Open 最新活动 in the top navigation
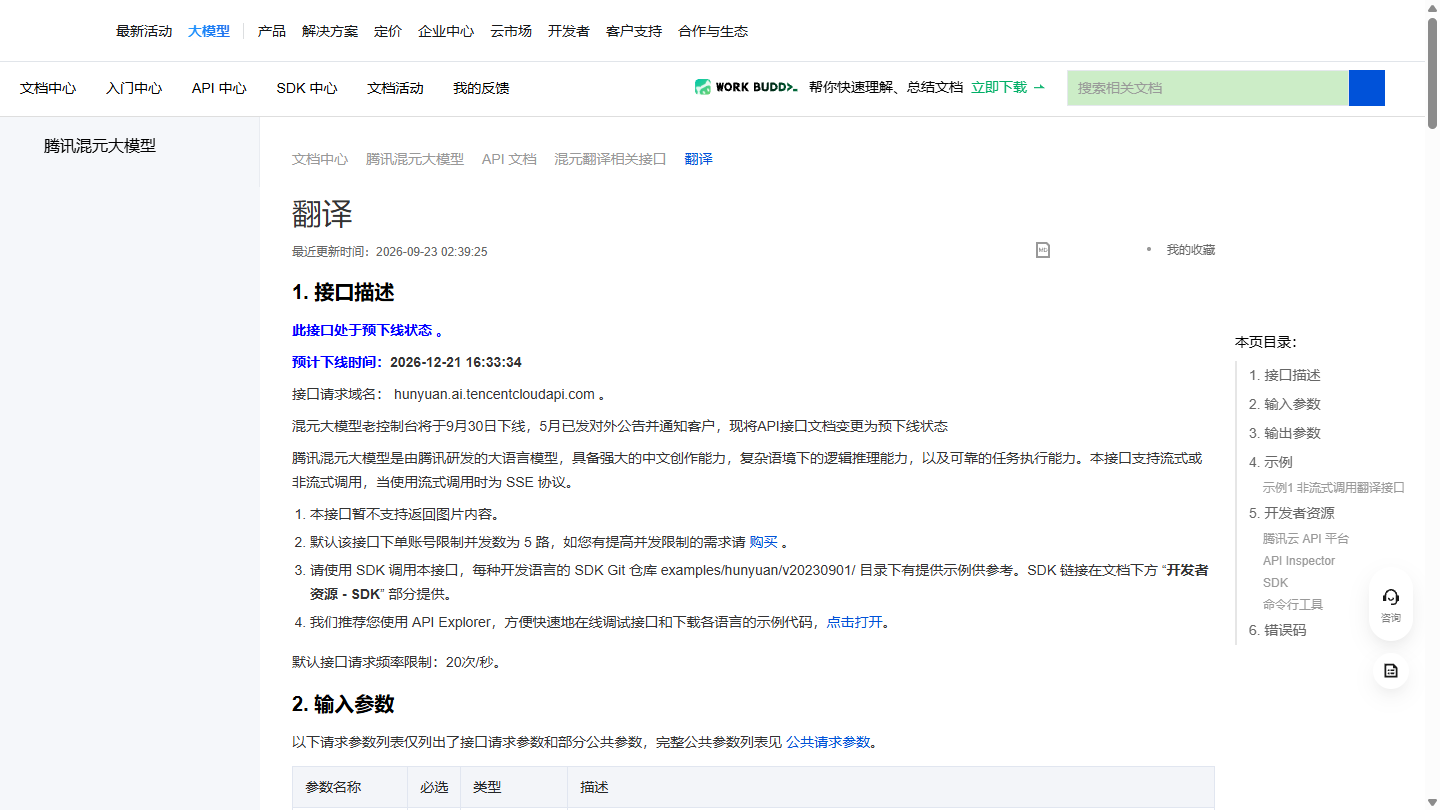1440x810 pixels. coord(144,31)
